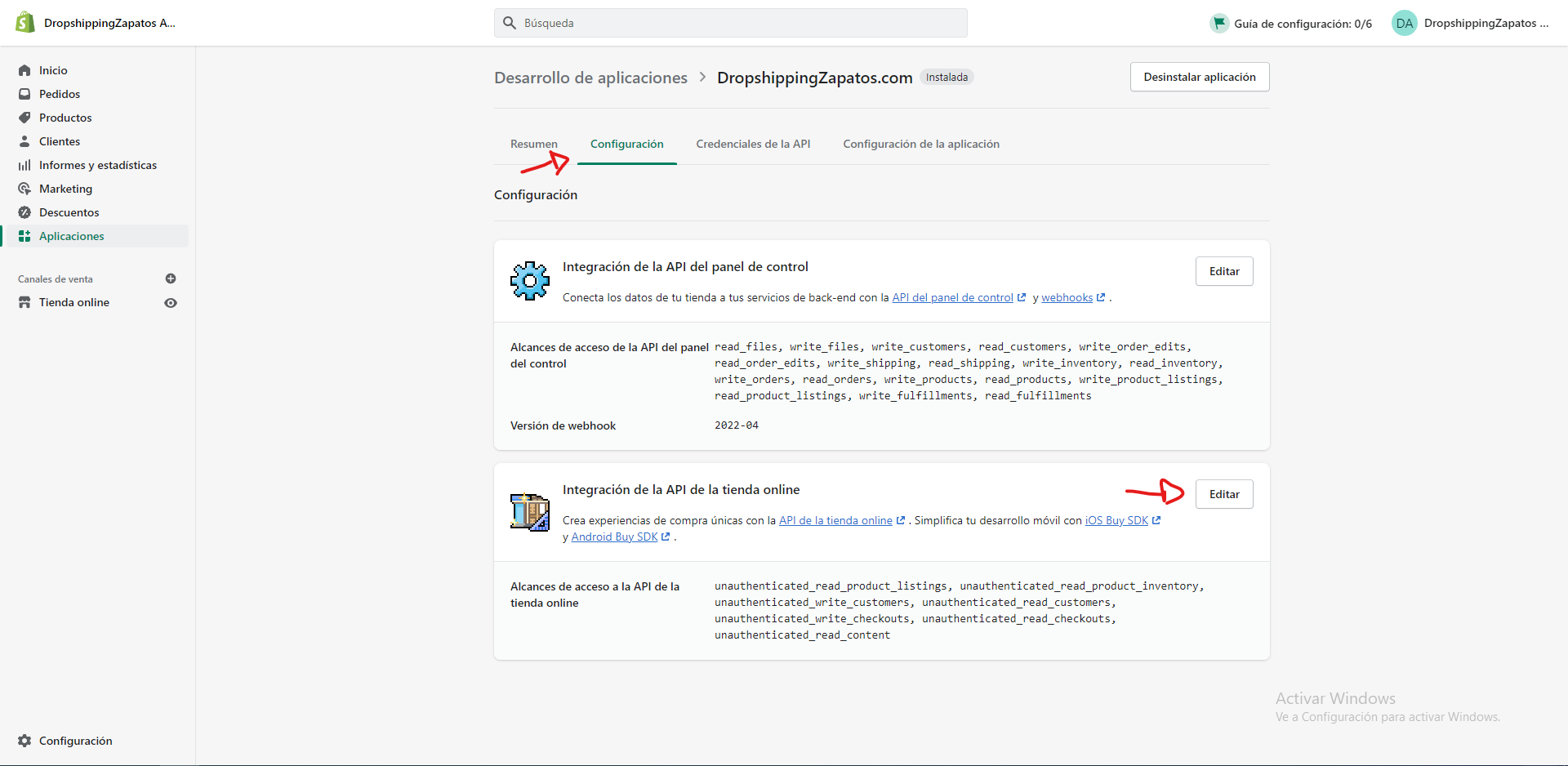
Task: Open Configuración de la aplicación tab
Action: (920, 144)
